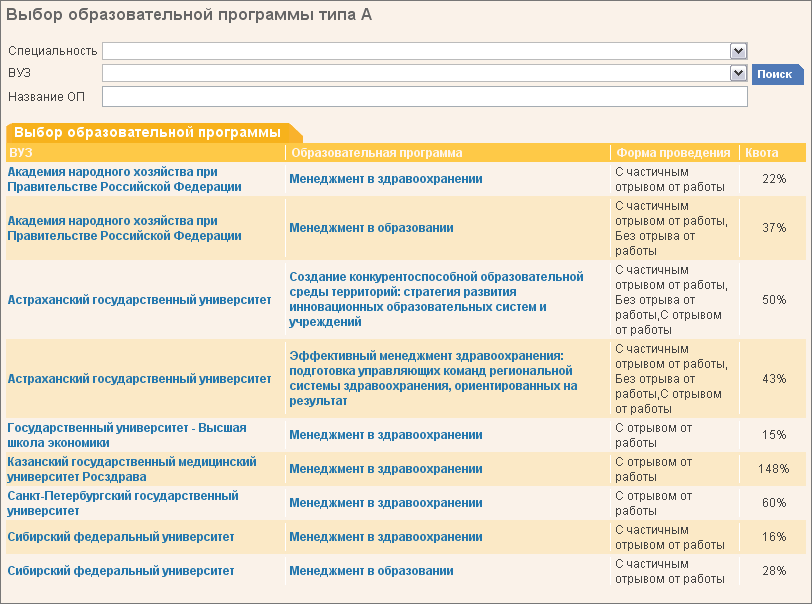Viewport: 812px width, 604px height.
Task: Click the Форма проведения column header
Action: pyautogui.click(x=673, y=153)
